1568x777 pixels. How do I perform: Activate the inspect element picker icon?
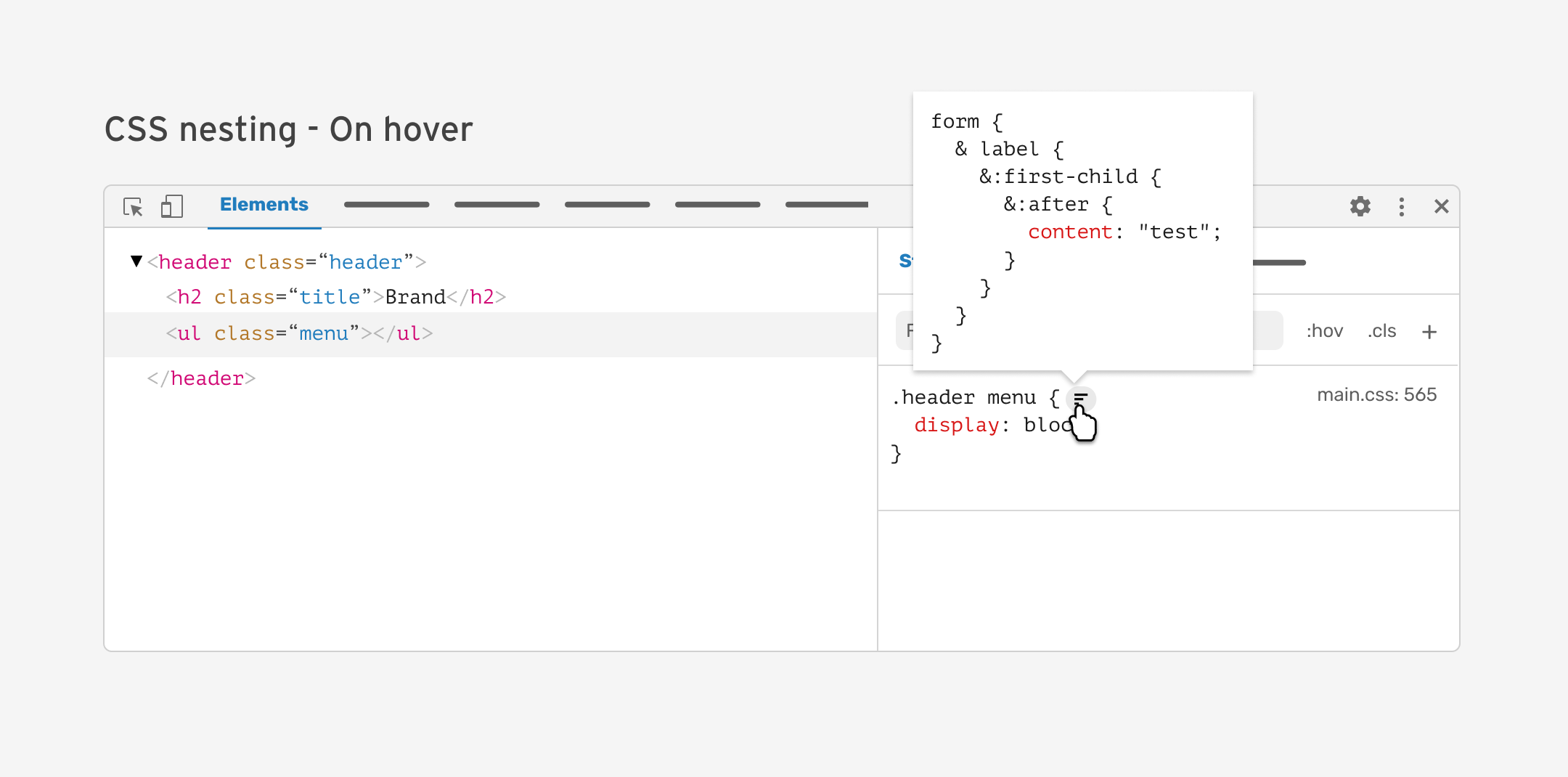133,207
